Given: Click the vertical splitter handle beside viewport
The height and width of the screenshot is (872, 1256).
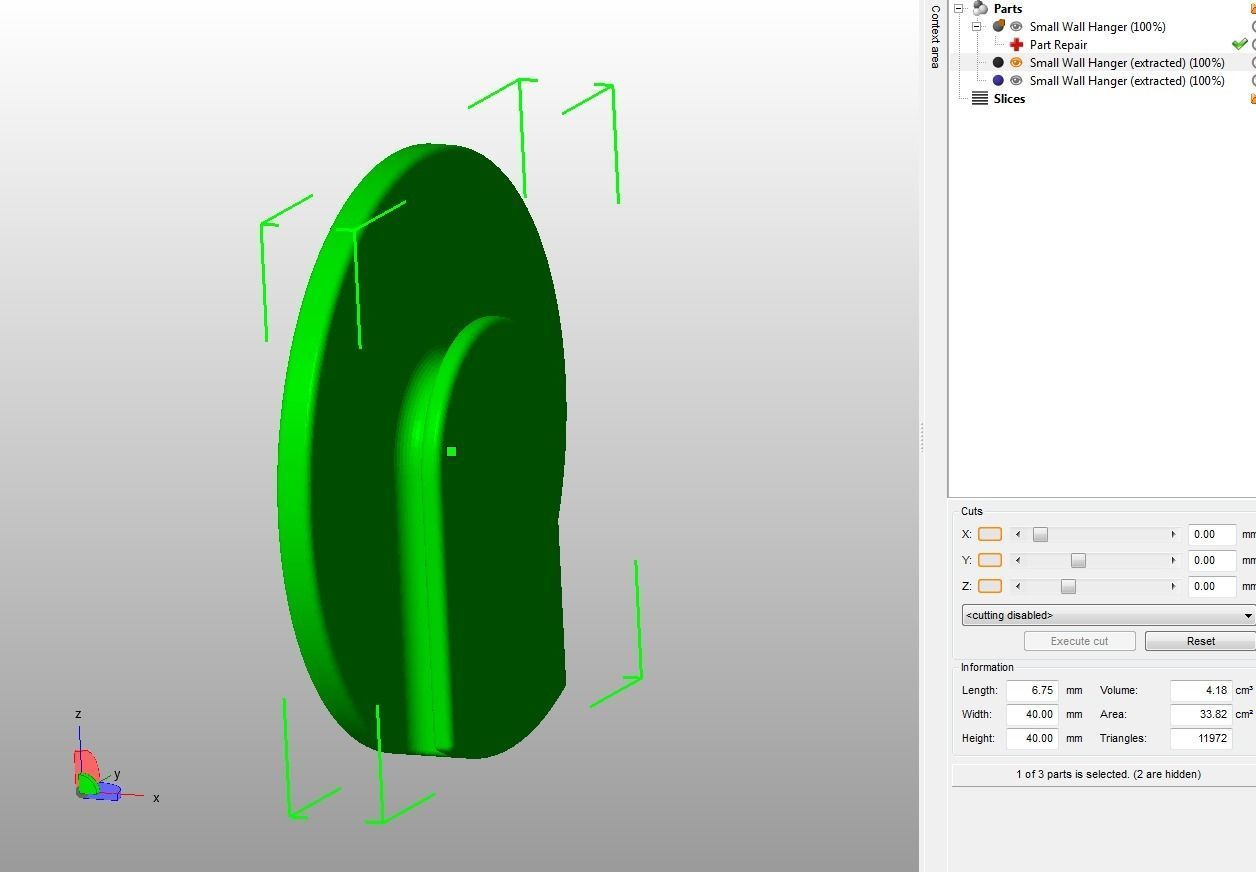Looking at the screenshot, I should click(x=922, y=436).
